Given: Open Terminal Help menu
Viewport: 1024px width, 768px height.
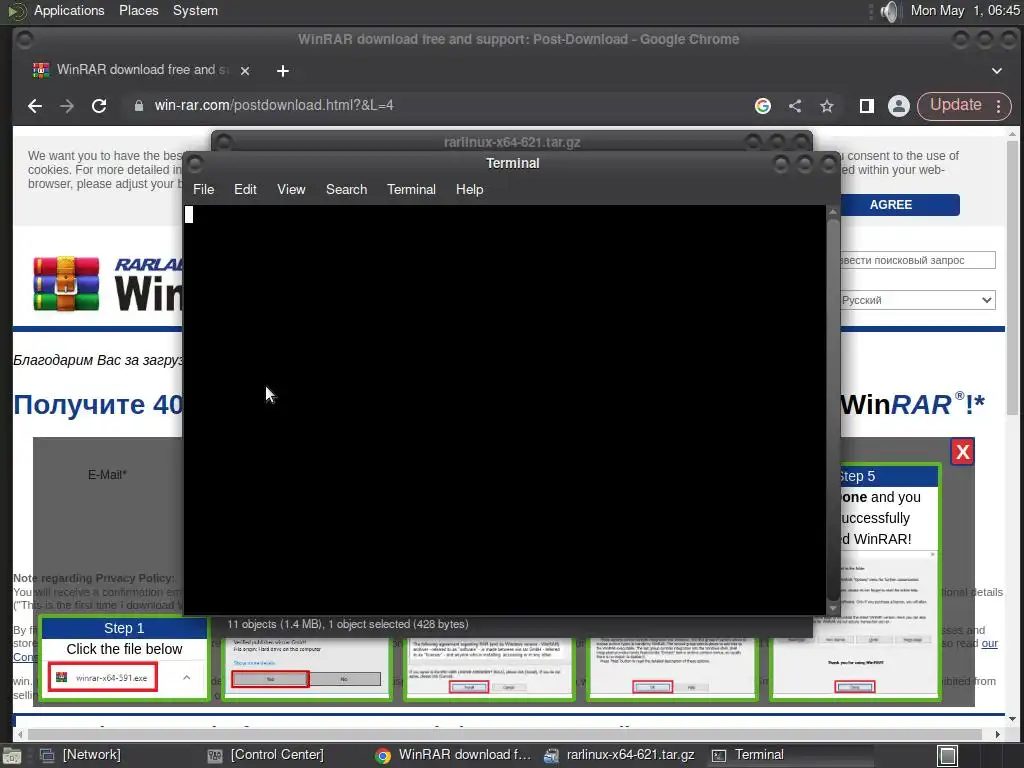Looking at the screenshot, I should pos(469,189).
